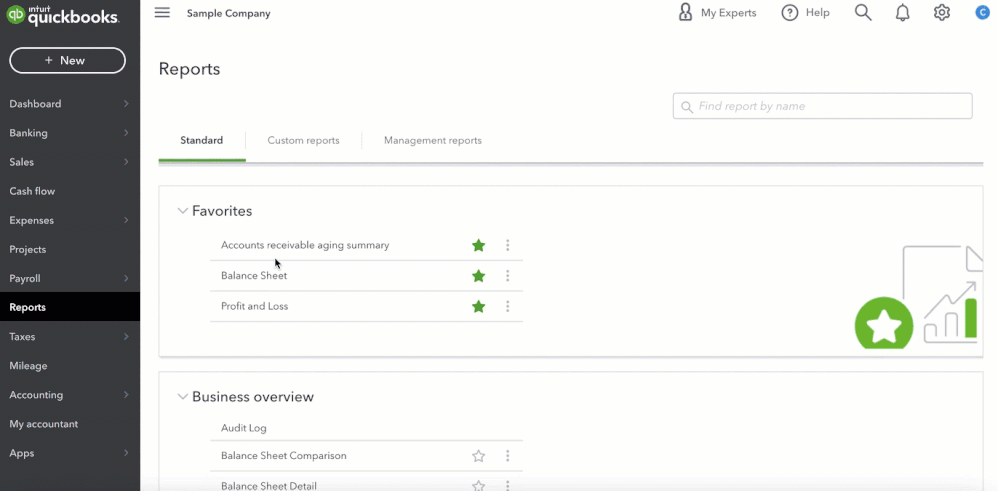998x491 pixels.
Task: Switch to the Custom reports tab
Action: click(303, 141)
